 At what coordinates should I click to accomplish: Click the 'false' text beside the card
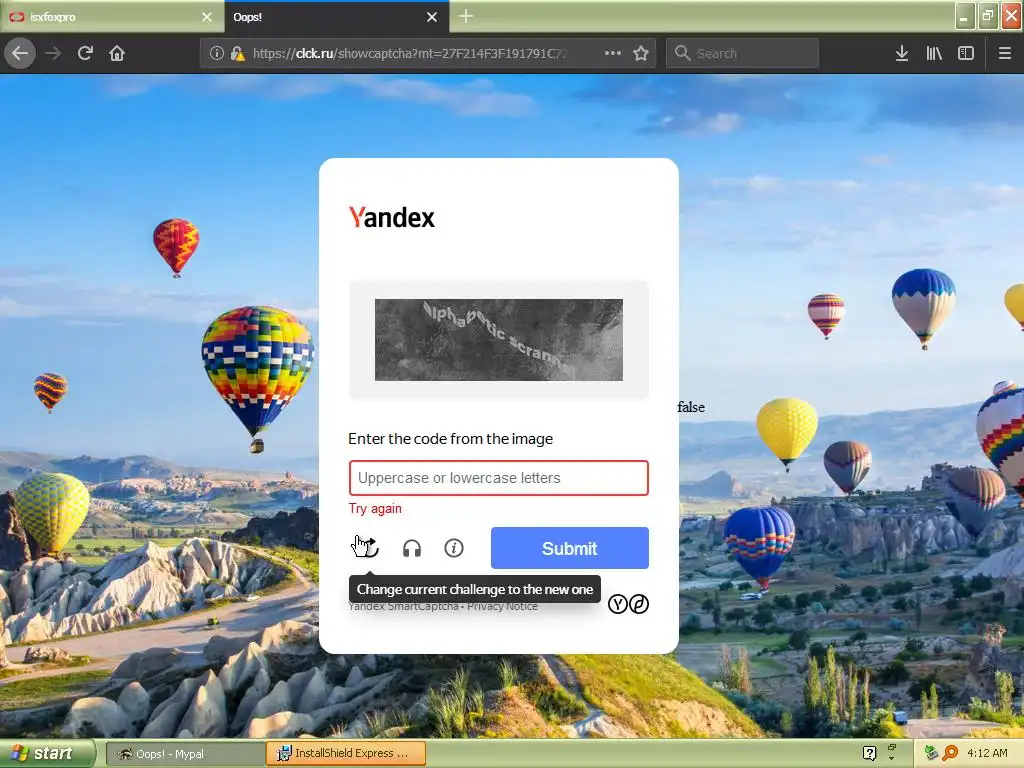(691, 407)
